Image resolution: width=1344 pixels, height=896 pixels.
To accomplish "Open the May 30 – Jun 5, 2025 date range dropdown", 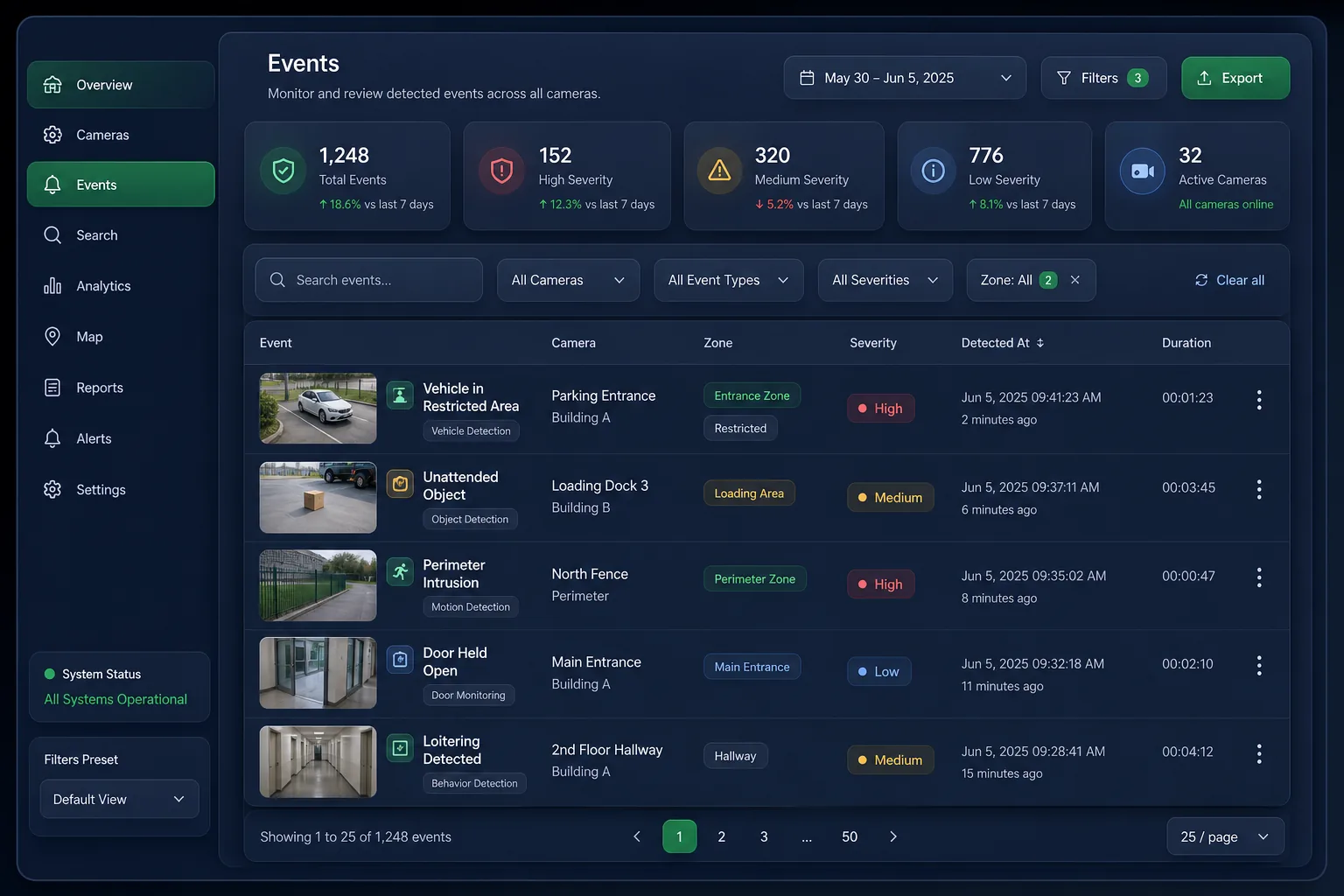I will pyautogui.click(x=905, y=78).
